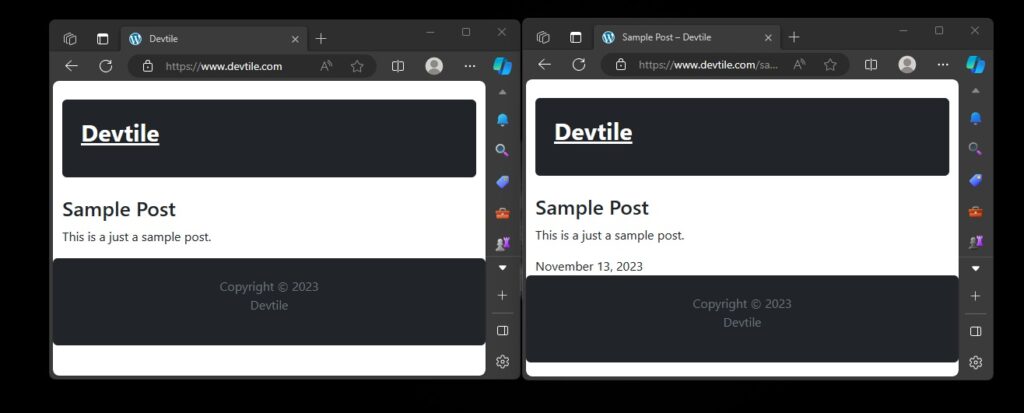Select the 'Sample Post – Devtile' browser tab
This screenshot has height=413, width=1024.
click(x=688, y=38)
